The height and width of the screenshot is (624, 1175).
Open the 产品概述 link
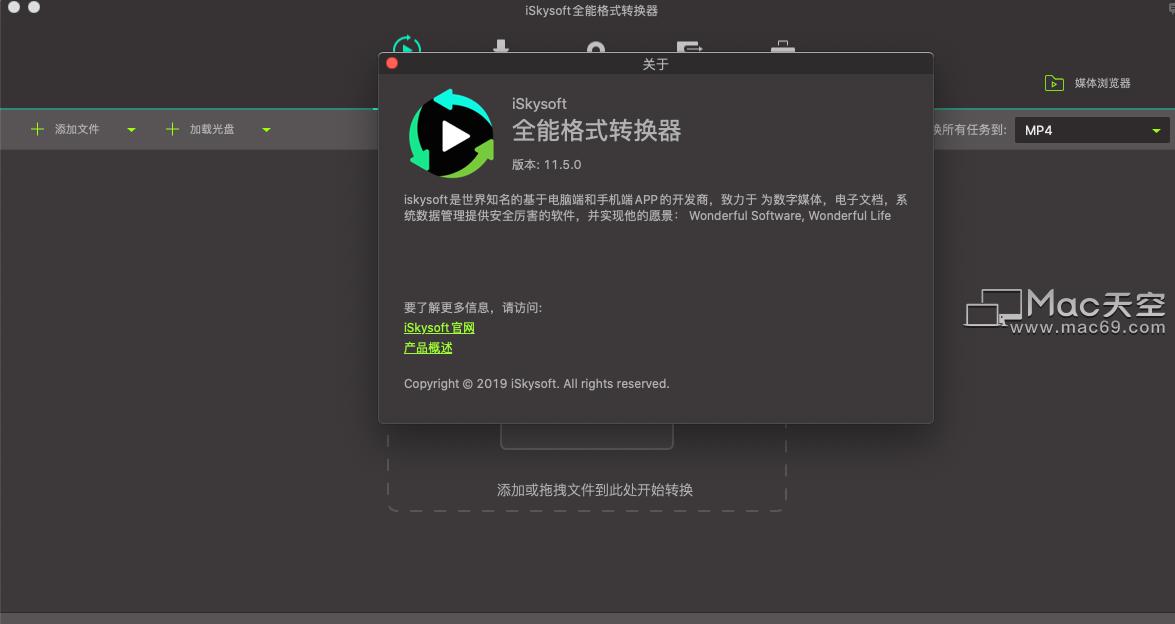pos(428,347)
